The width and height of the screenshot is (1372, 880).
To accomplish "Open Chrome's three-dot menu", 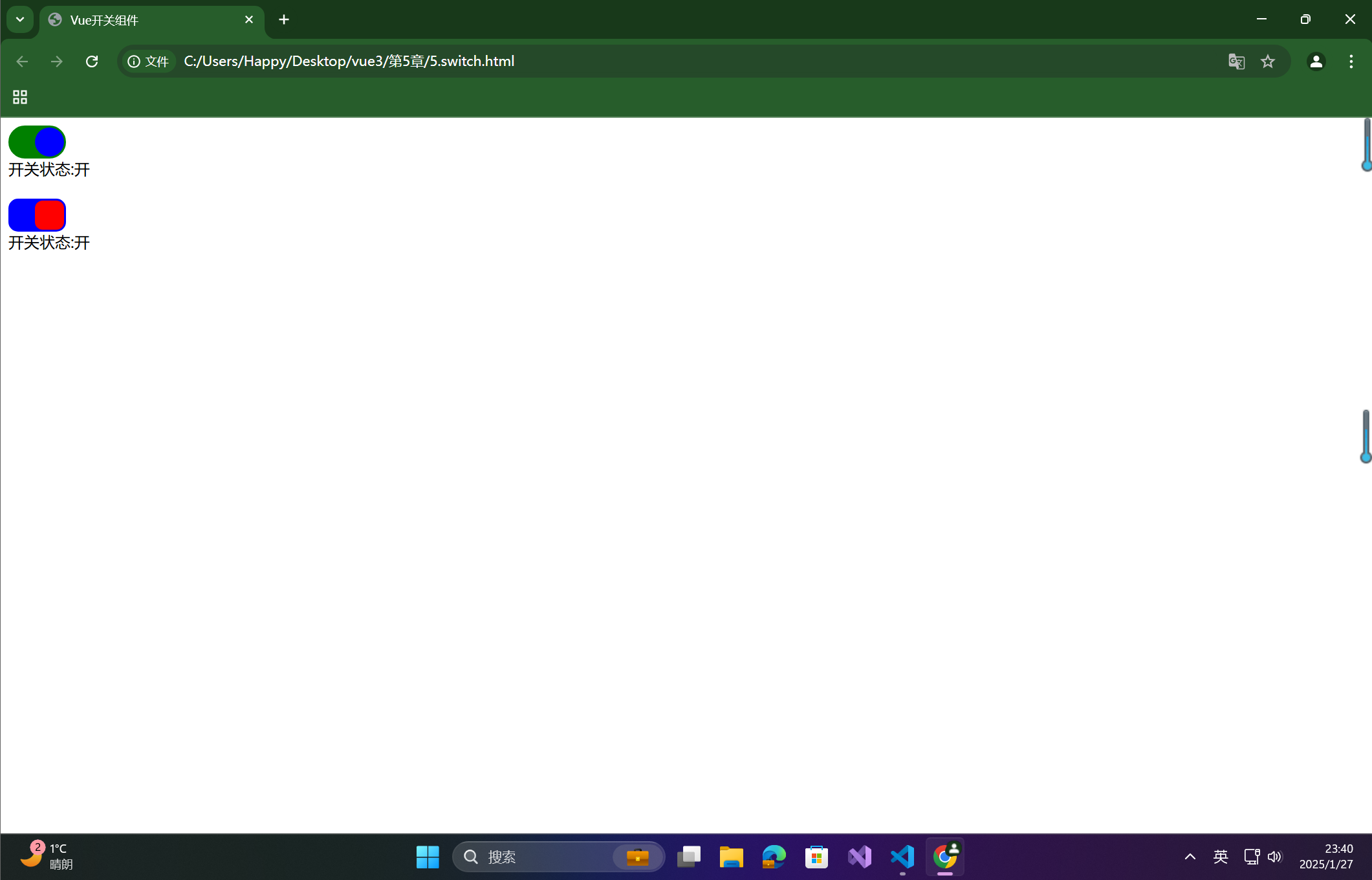I will coord(1351,61).
